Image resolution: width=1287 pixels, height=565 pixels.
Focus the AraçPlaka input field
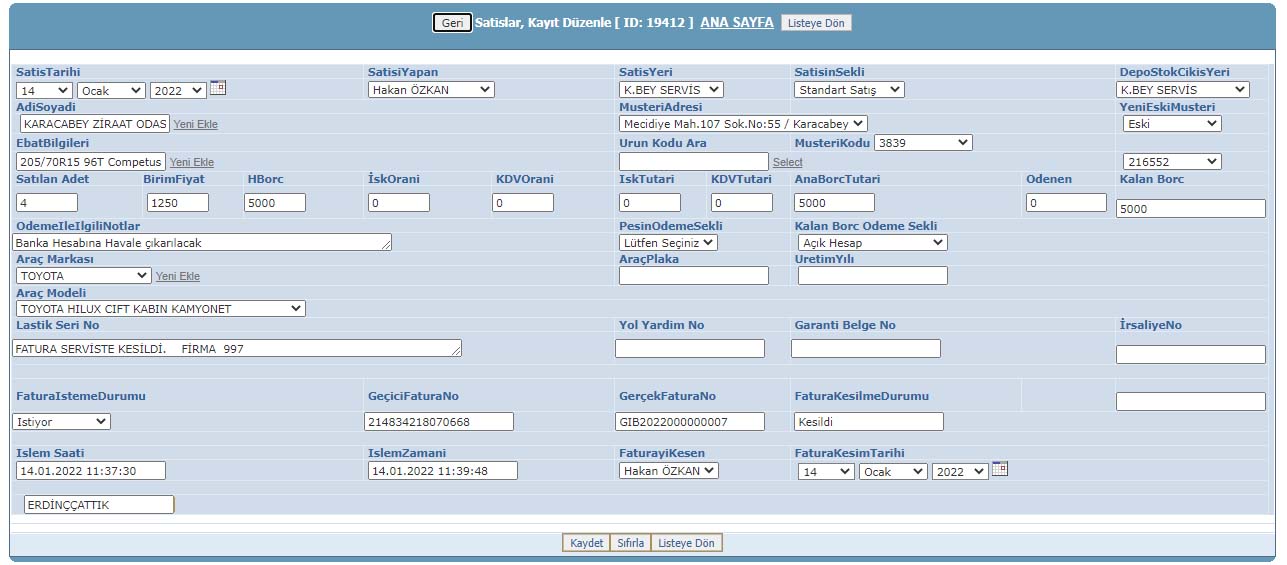pos(693,276)
